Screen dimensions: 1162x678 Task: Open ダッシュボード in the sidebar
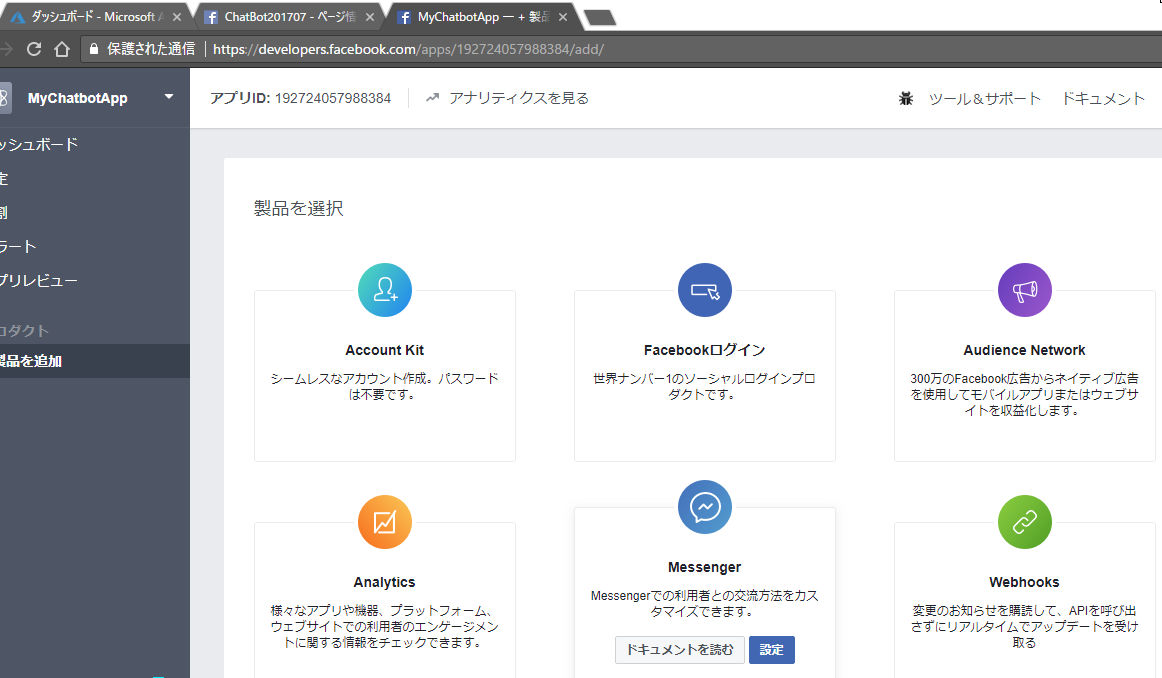39,144
